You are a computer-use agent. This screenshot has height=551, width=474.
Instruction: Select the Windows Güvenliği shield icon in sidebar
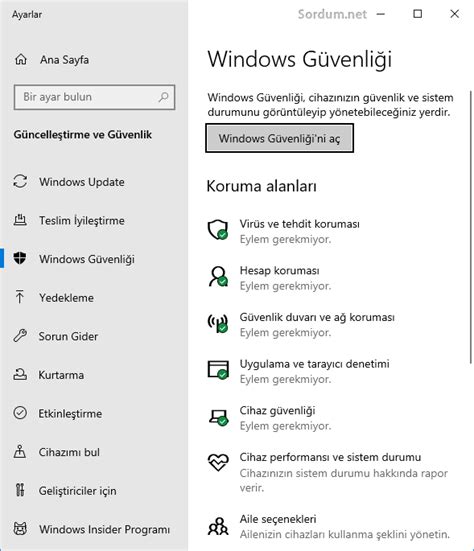click(20, 258)
